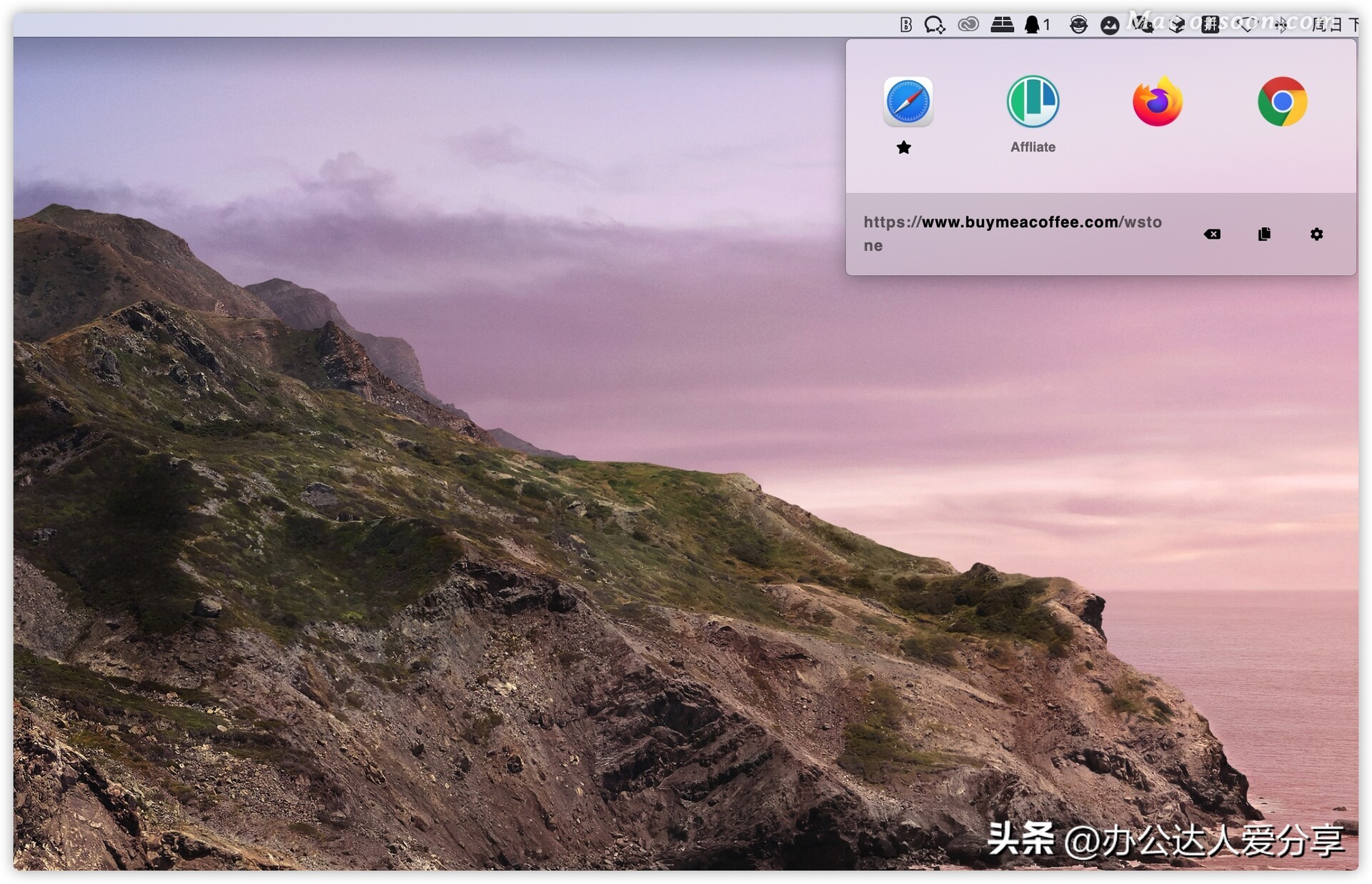The height and width of the screenshot is (884, 1372).
Task: Click the chat bubble menu bar icon
Action: pyautogui.click(x=936, y=24)
